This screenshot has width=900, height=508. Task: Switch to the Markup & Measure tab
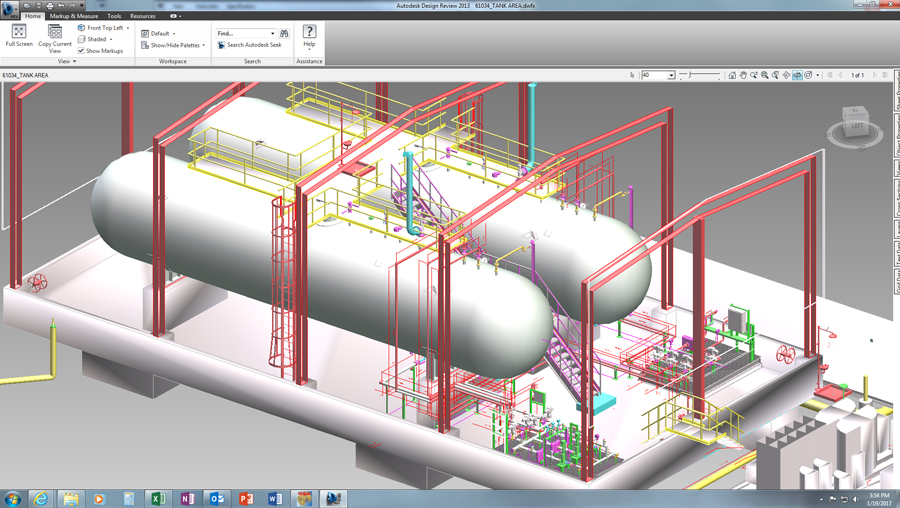point(74,16)
